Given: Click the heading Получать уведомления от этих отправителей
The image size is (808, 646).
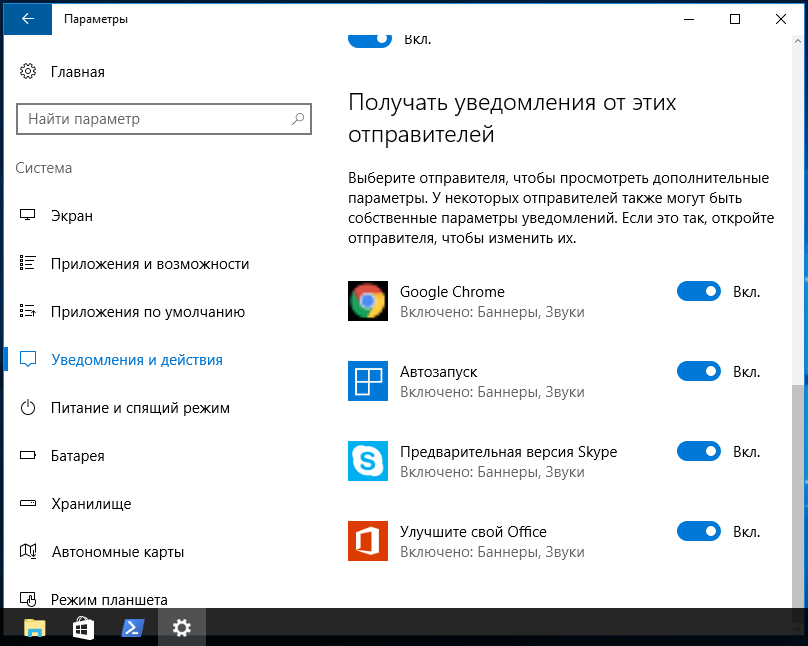Looking at the screenshot, I should [x=512, y=118].
